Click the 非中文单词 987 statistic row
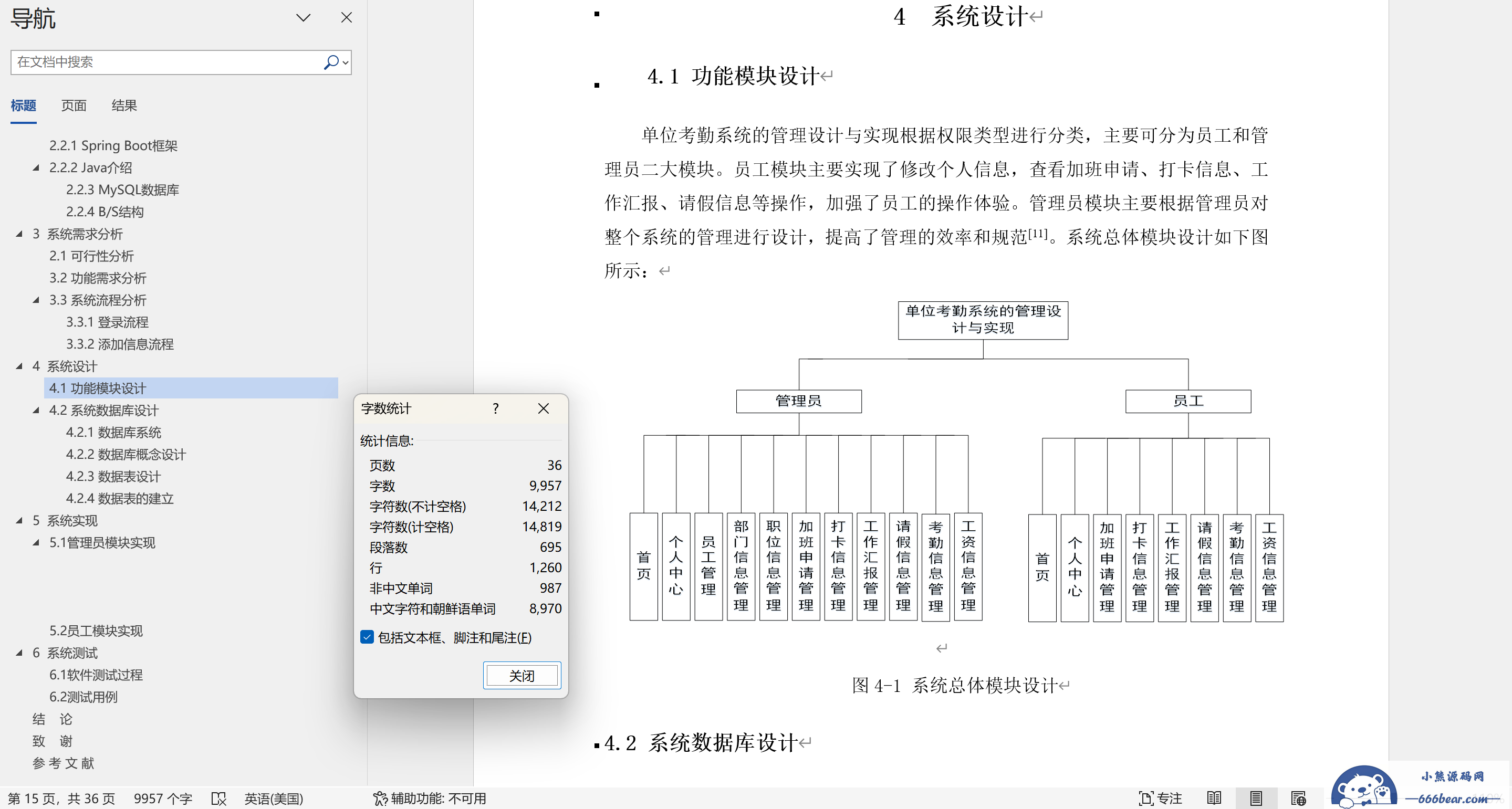Image resolution: width=1512 pixels, height=809 pixels. click(465, 589)
